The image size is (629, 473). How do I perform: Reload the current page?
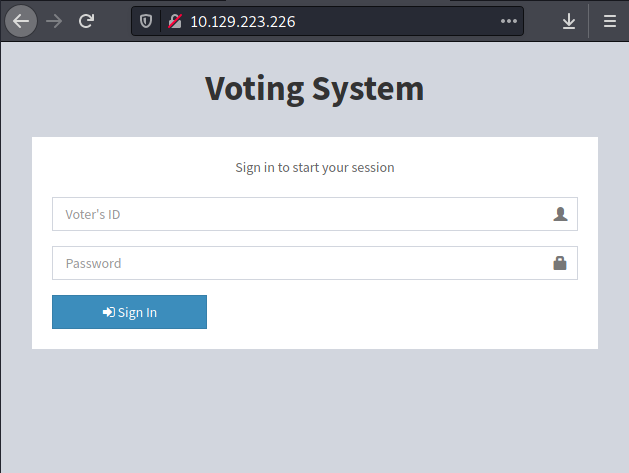pyautogui.click(x=87, y=21)
